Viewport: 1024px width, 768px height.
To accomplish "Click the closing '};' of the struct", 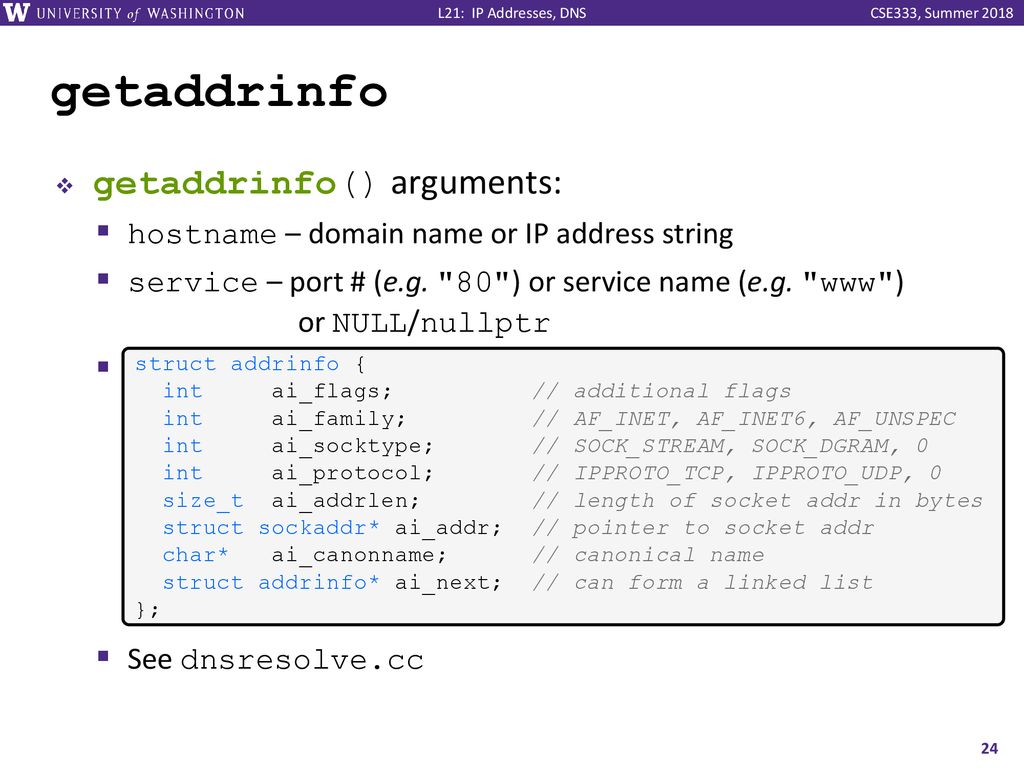I will point(147,610).
